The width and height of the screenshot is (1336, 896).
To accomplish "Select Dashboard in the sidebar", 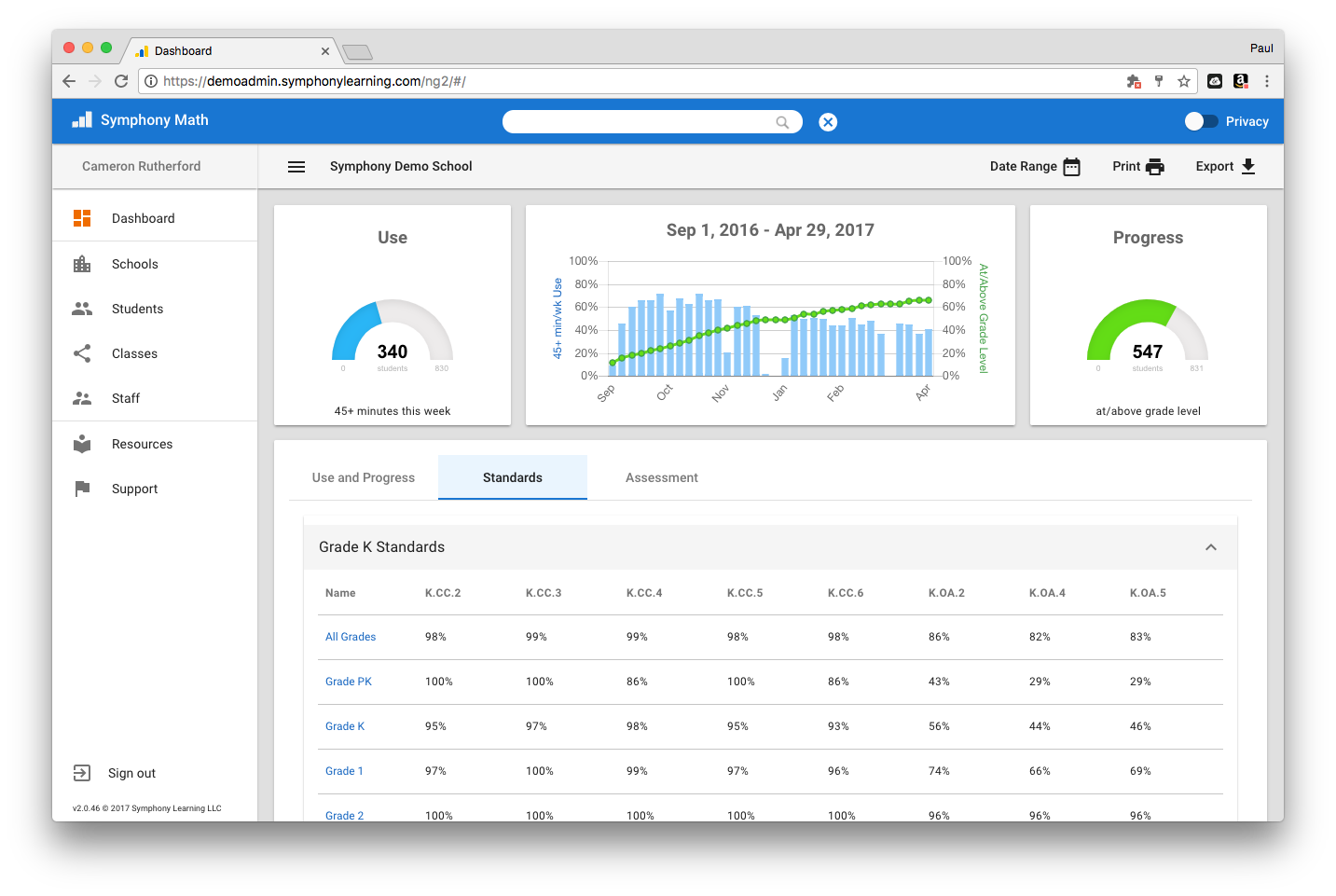I will pyautogui.click(x=144, y=218).
